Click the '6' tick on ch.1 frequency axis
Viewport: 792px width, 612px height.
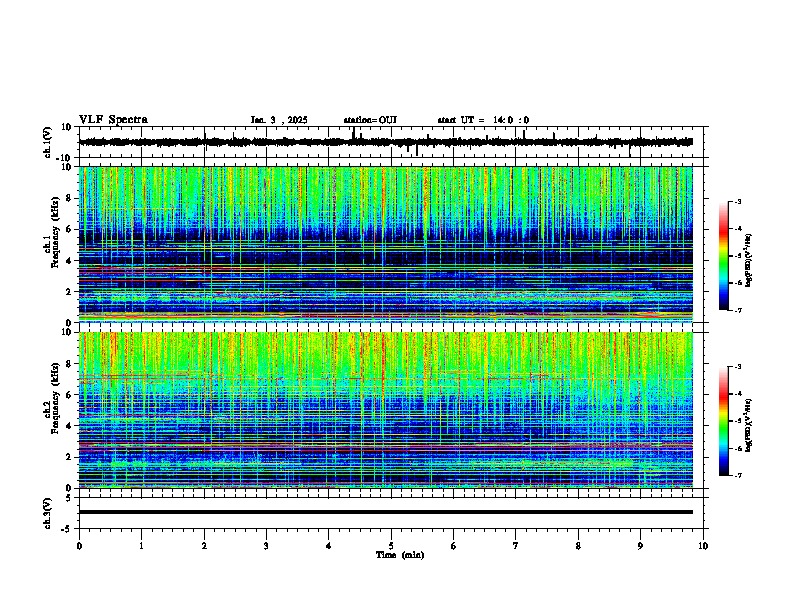[x=70, y=229]
